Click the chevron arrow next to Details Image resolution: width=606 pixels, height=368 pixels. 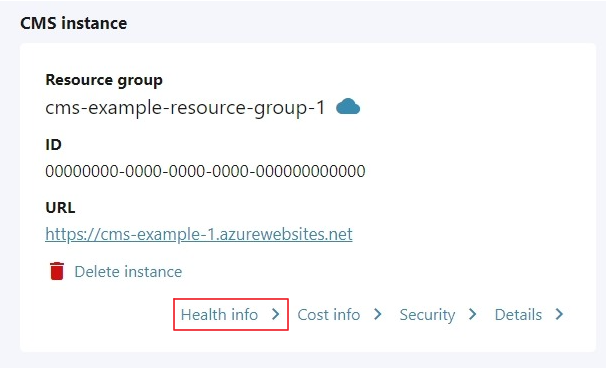point(559,314)
